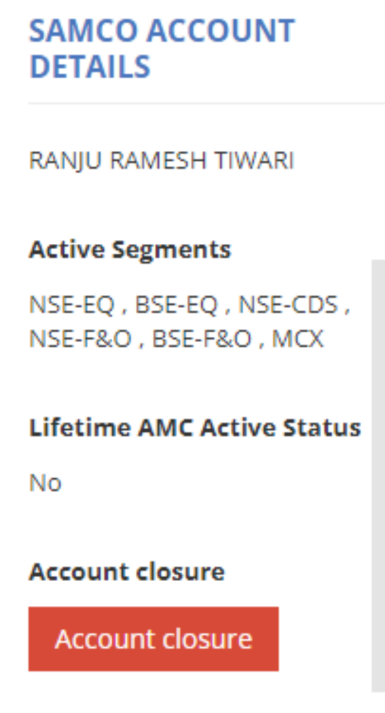Select the MCX segment text
Viewport: 385px width, 713px height.
[298, 339]
